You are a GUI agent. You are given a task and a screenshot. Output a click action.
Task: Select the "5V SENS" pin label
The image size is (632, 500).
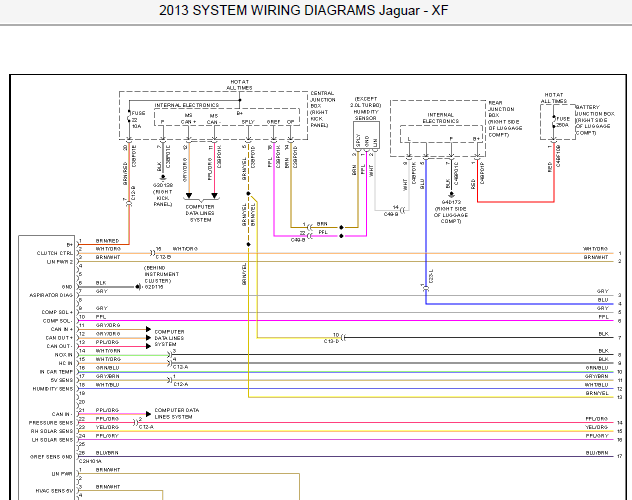tap(62, 380)
